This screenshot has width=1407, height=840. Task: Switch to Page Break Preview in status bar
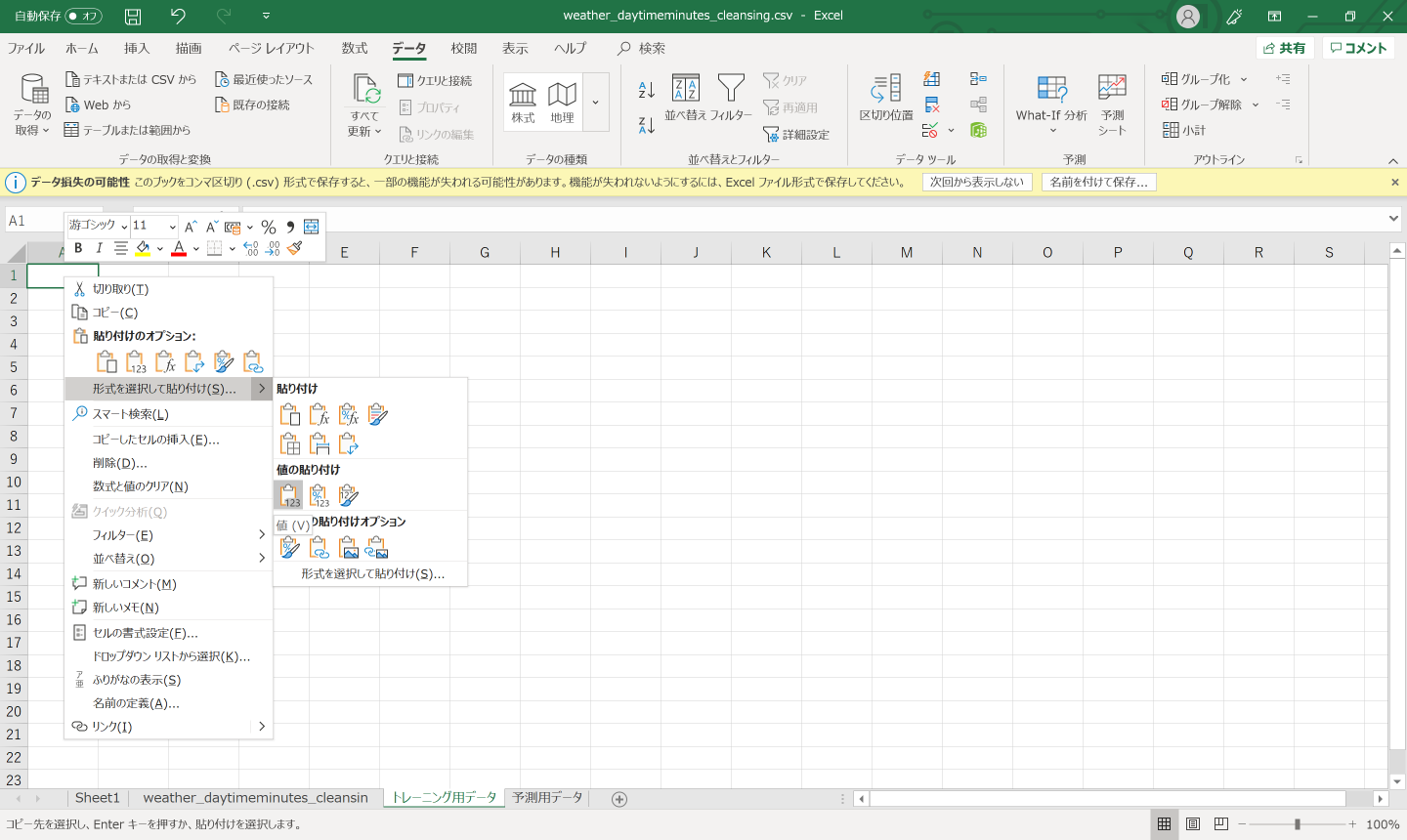(1221, 824)
